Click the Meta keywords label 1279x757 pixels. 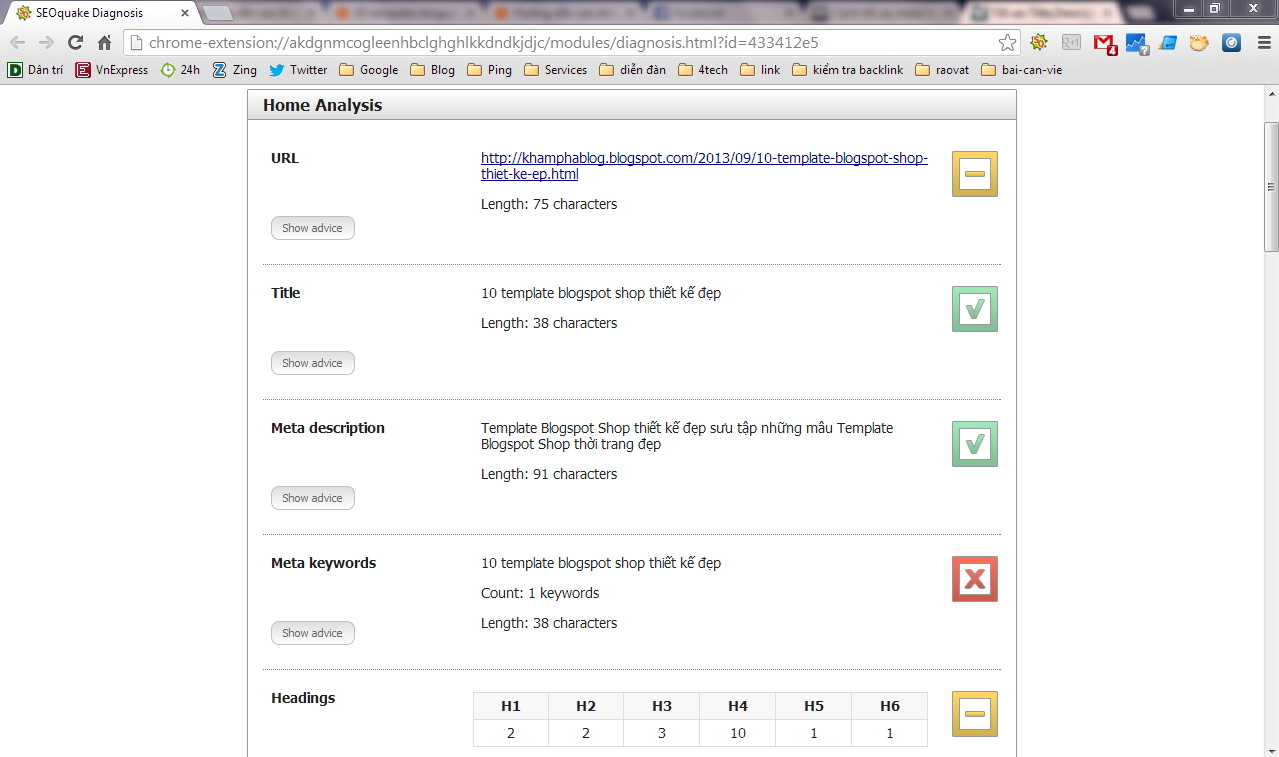(x=323, y=563)
